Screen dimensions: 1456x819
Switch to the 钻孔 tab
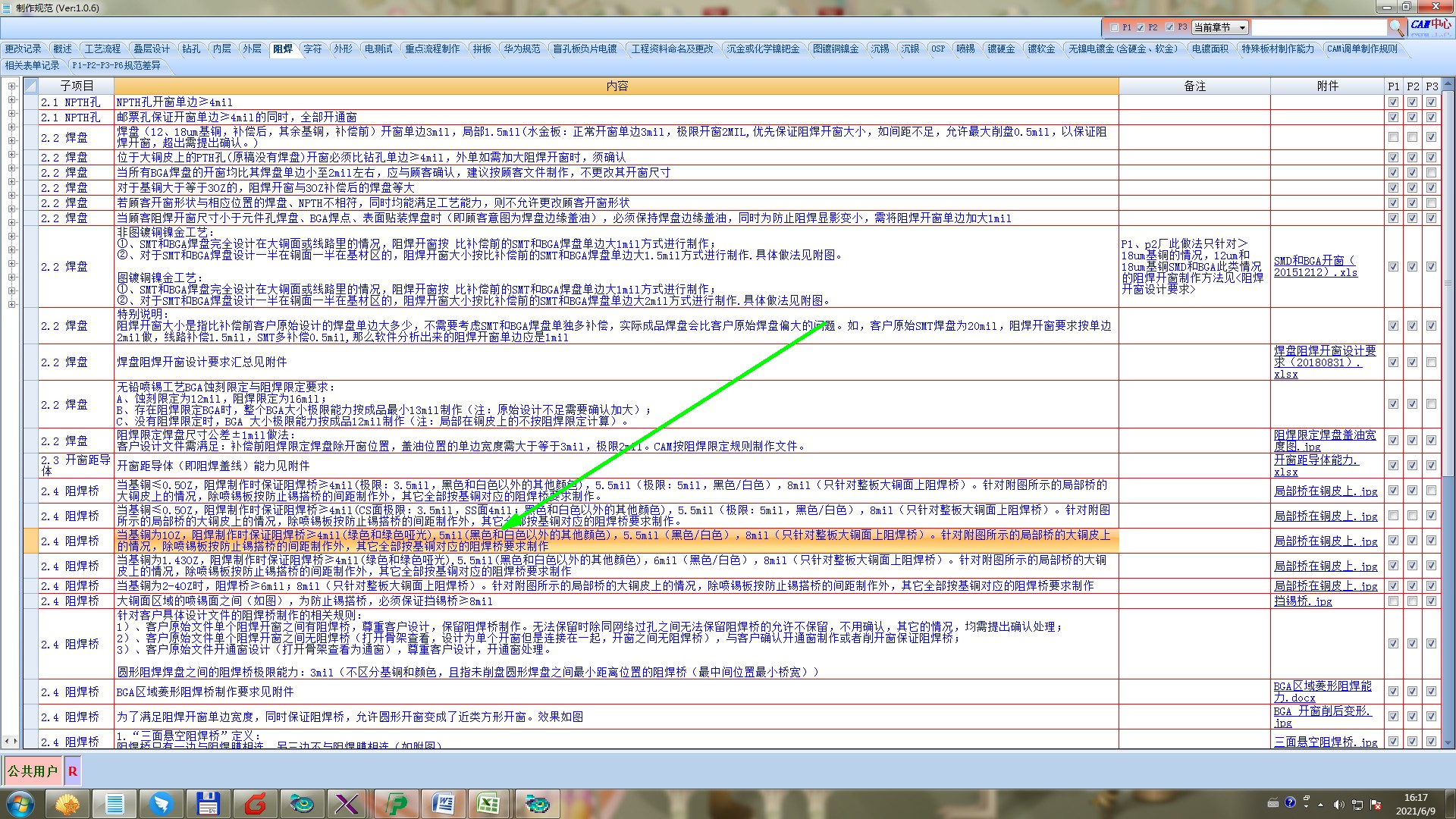click(x=191, y=49)
